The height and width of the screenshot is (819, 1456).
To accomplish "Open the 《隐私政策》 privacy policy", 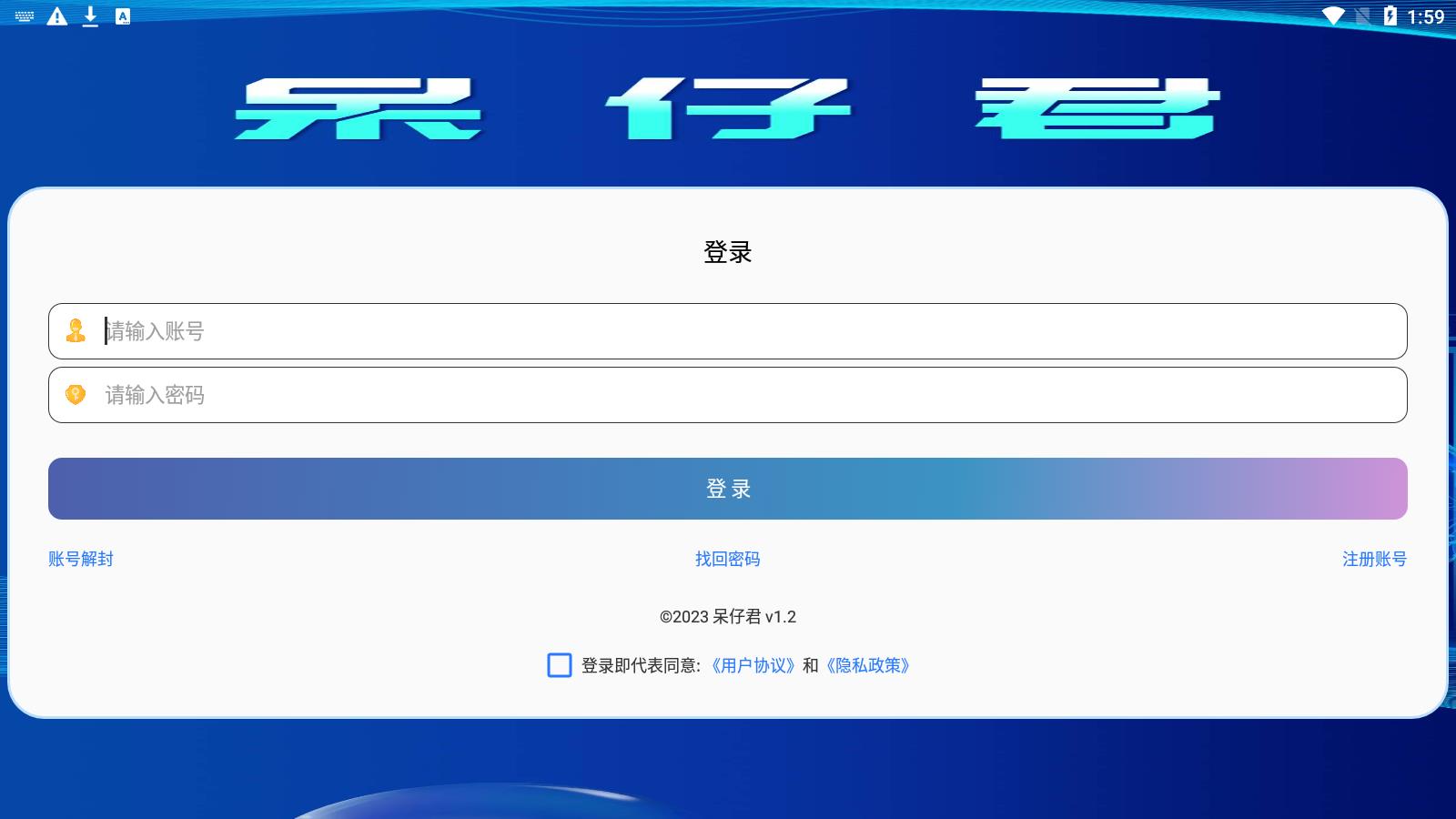I will (x=868, y=666).
